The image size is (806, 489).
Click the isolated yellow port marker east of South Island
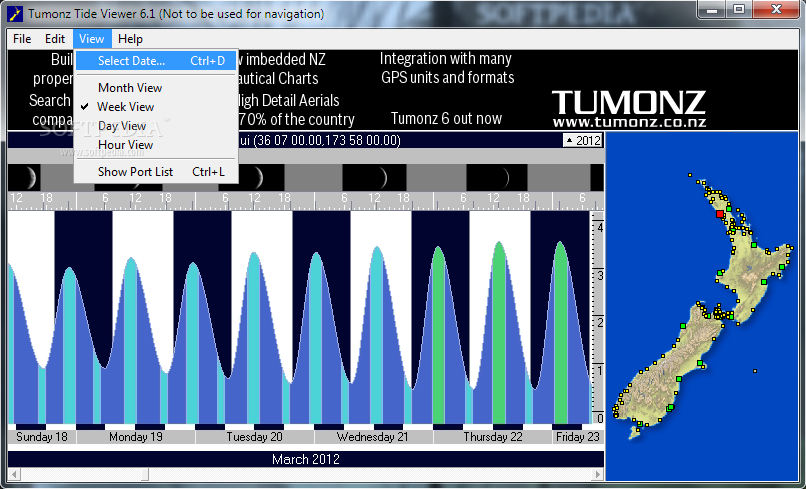[x=755, y=371]
